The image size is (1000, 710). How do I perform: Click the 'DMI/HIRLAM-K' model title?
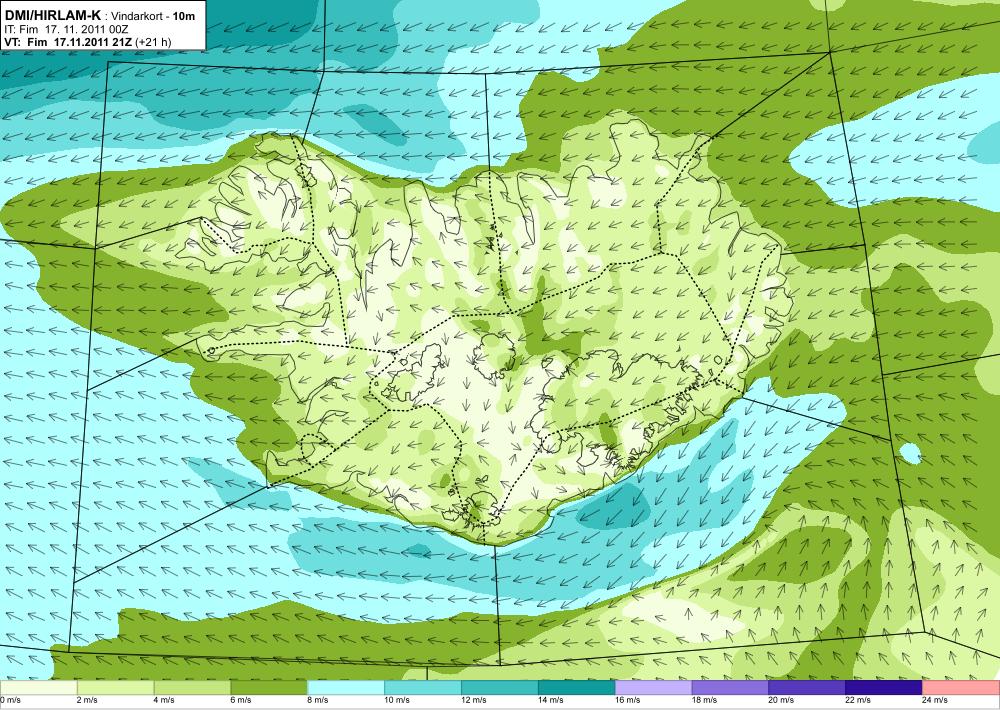[x=52, y=15]
